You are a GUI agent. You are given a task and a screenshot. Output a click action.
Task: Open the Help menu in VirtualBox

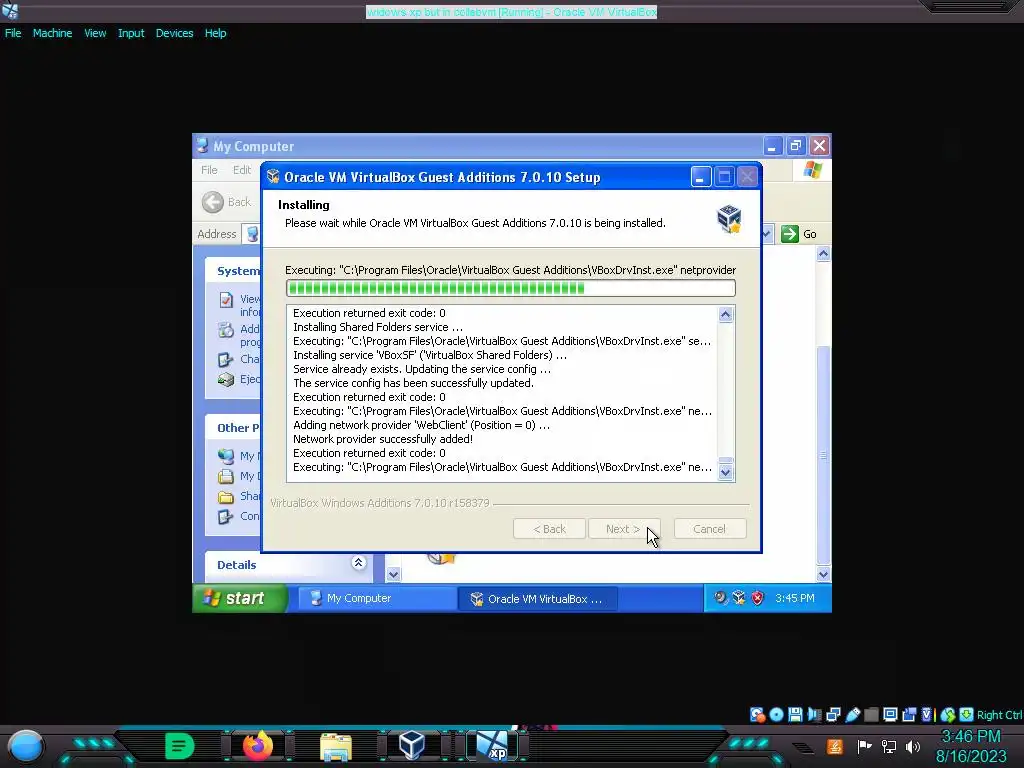216,33
